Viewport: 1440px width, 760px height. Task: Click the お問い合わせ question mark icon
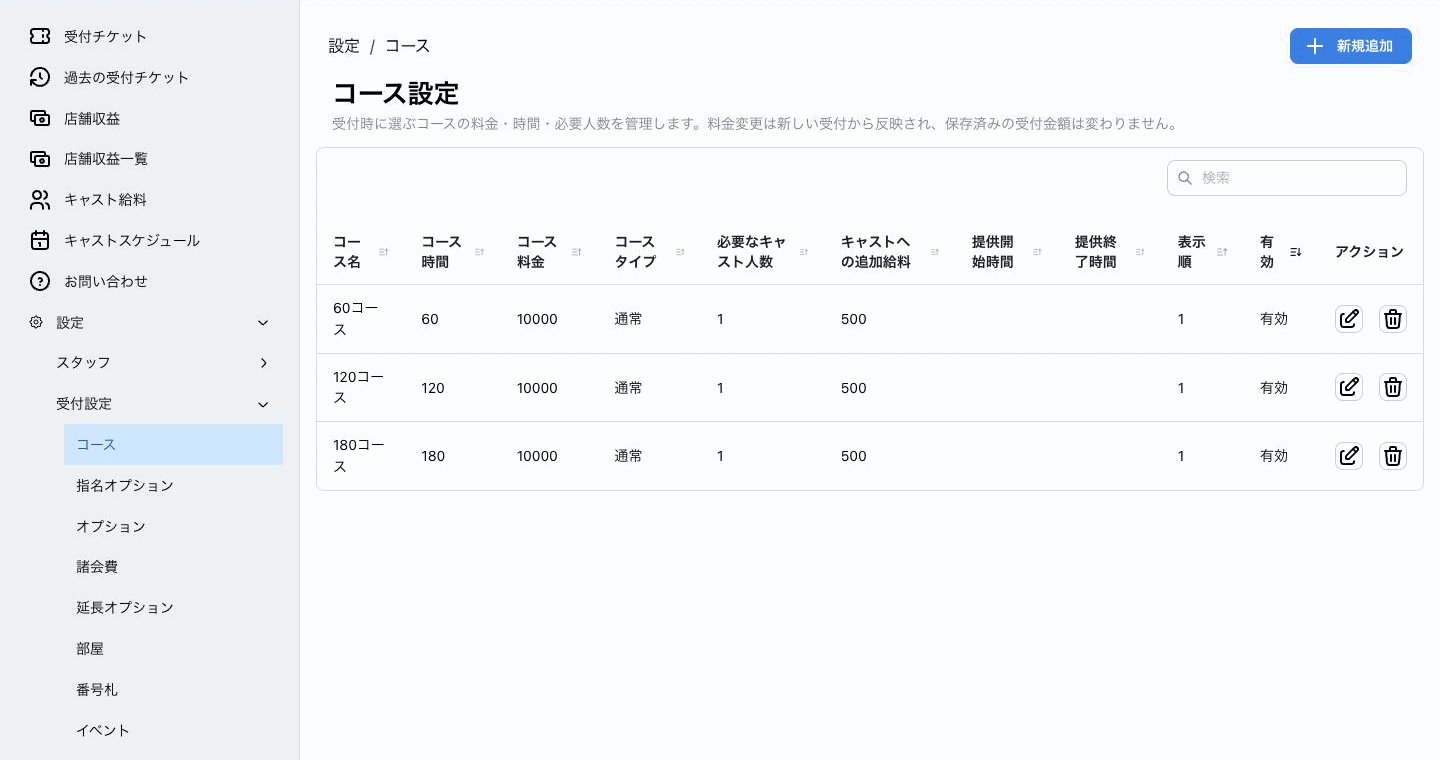tap(39, 281)
